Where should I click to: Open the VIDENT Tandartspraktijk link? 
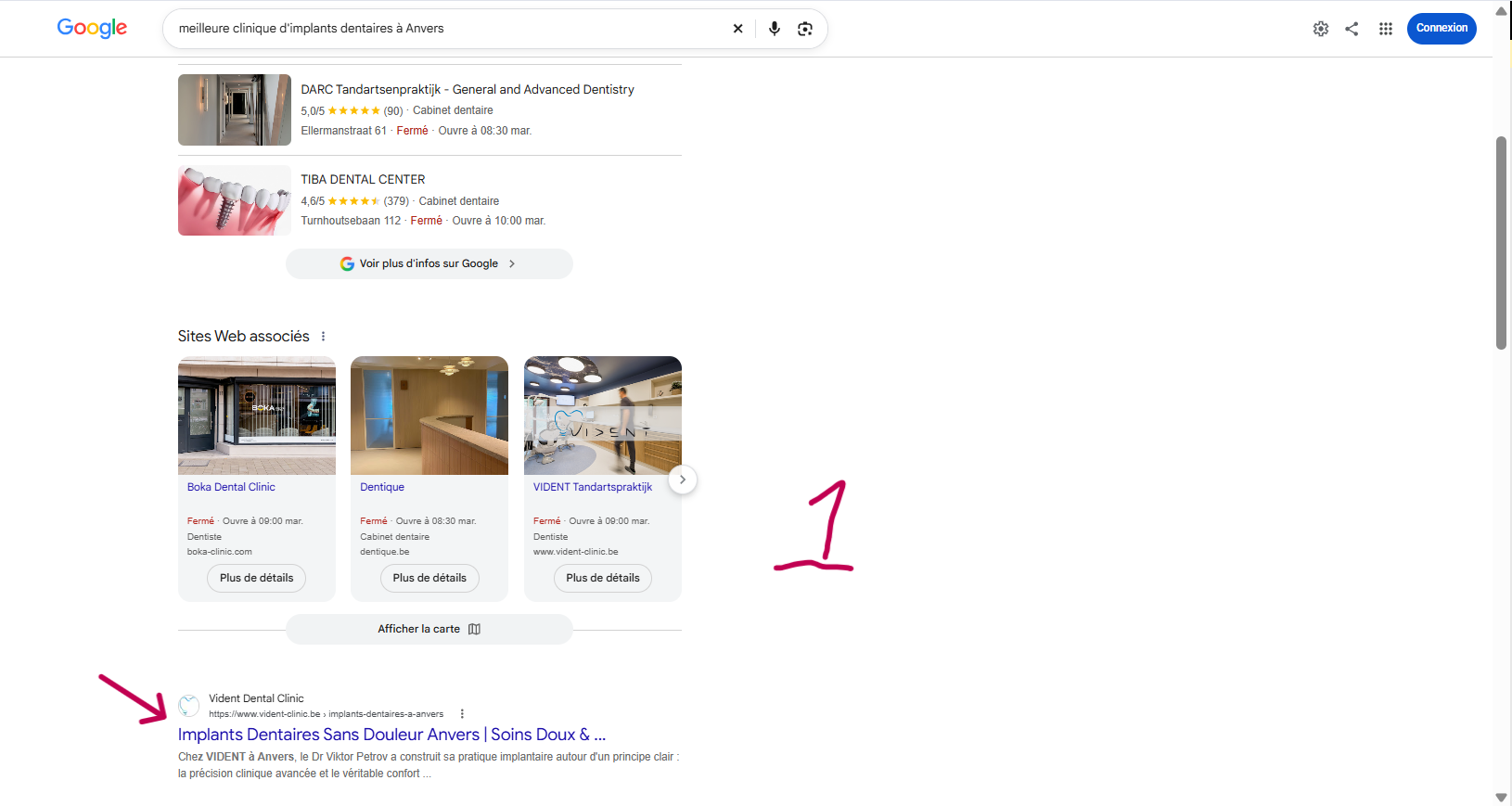click(x=593, y=487)
